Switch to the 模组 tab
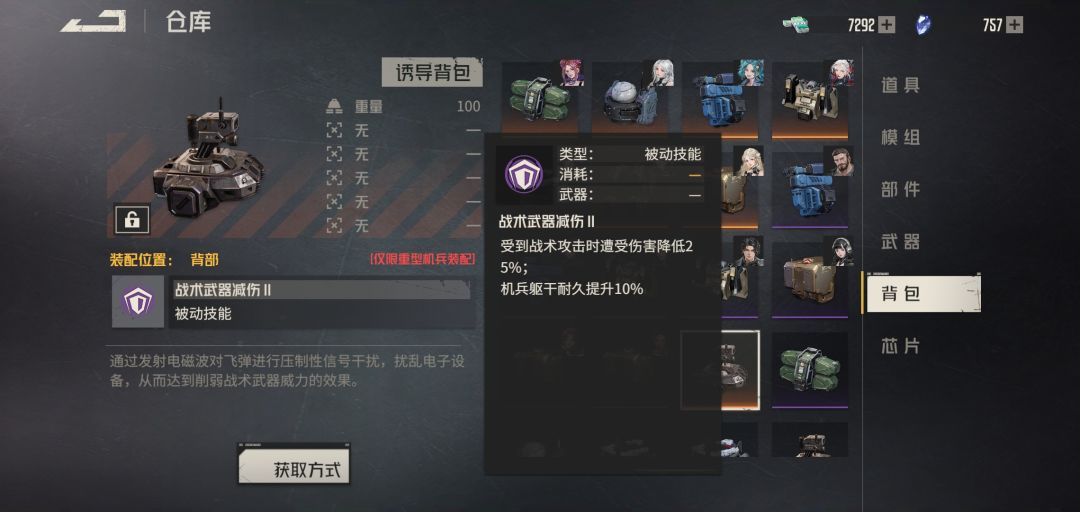 (901, 137)
